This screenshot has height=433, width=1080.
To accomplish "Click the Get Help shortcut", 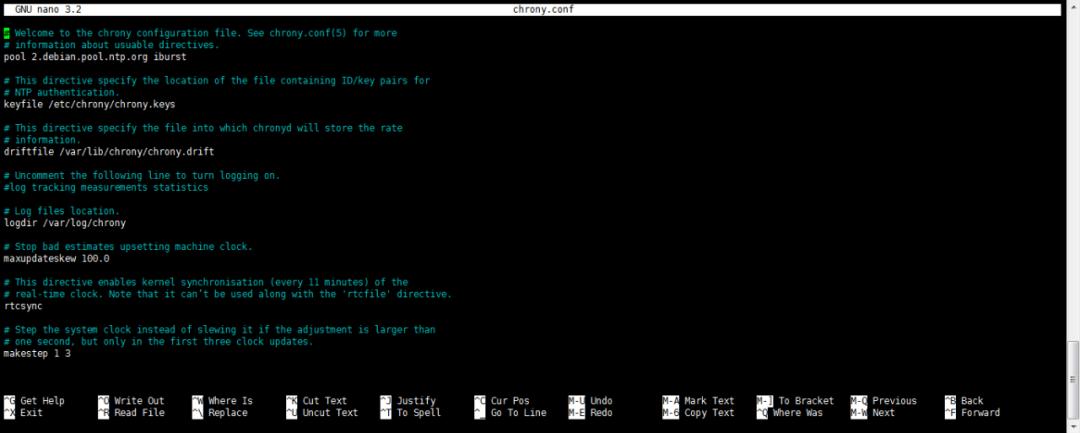I will point(34,401).
